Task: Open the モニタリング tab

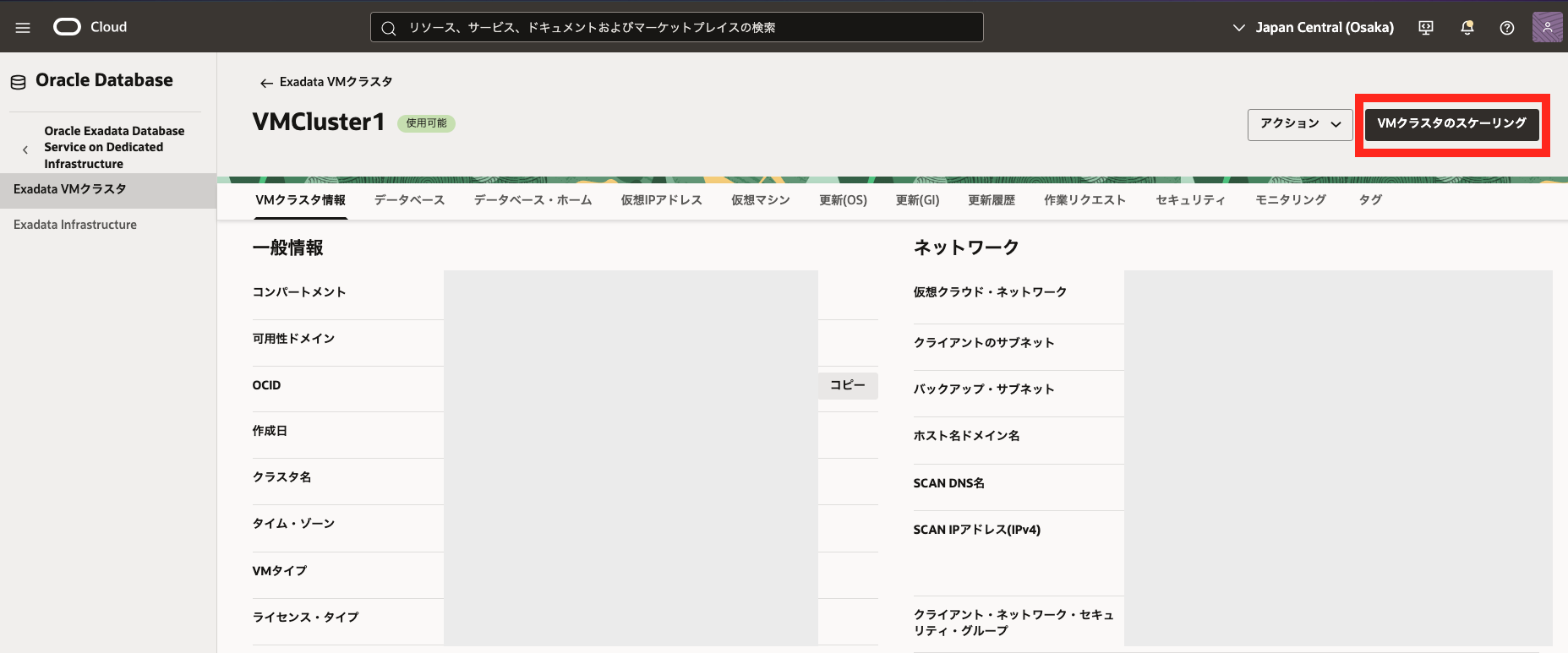Action: pyautogui.click(x=1290, y=200)
